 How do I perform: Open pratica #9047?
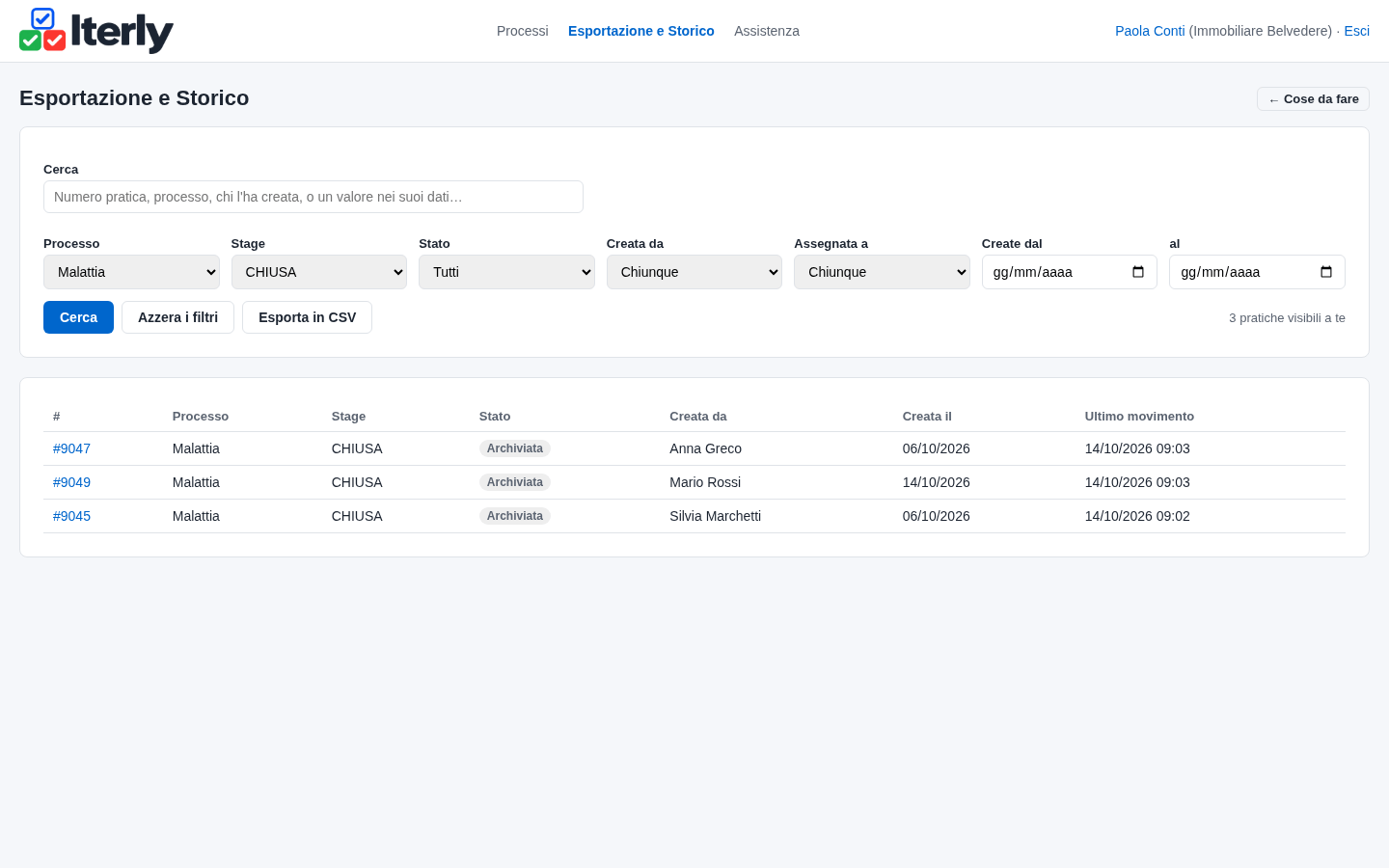click(71, 448)
